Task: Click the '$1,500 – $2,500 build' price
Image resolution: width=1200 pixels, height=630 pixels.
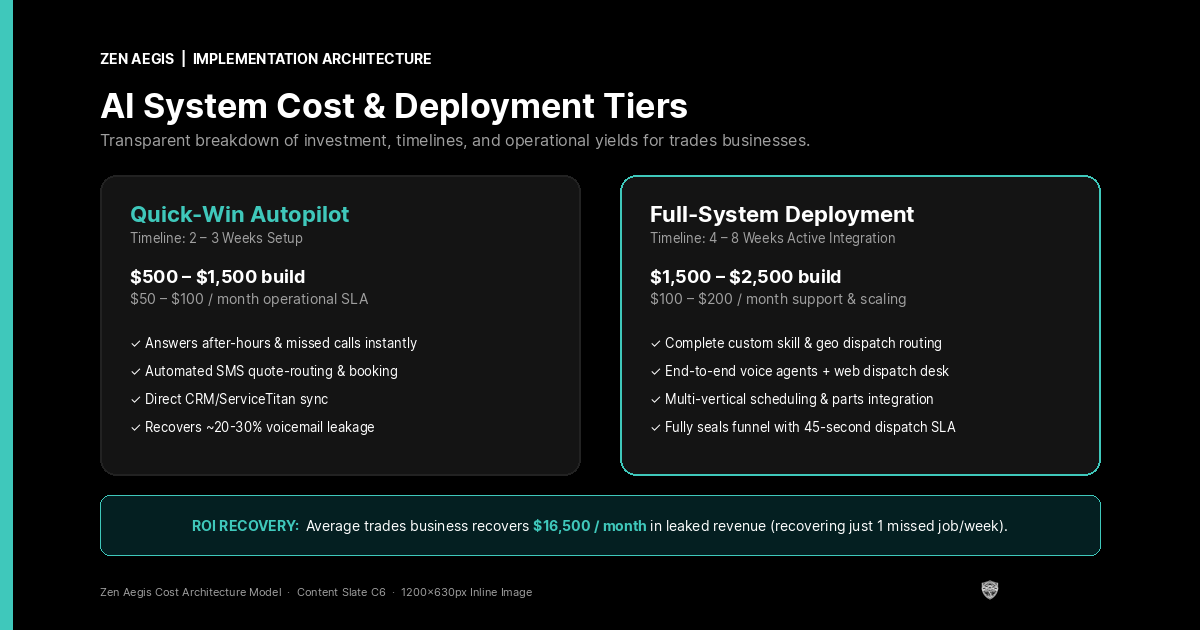Action: coord(746,277)
